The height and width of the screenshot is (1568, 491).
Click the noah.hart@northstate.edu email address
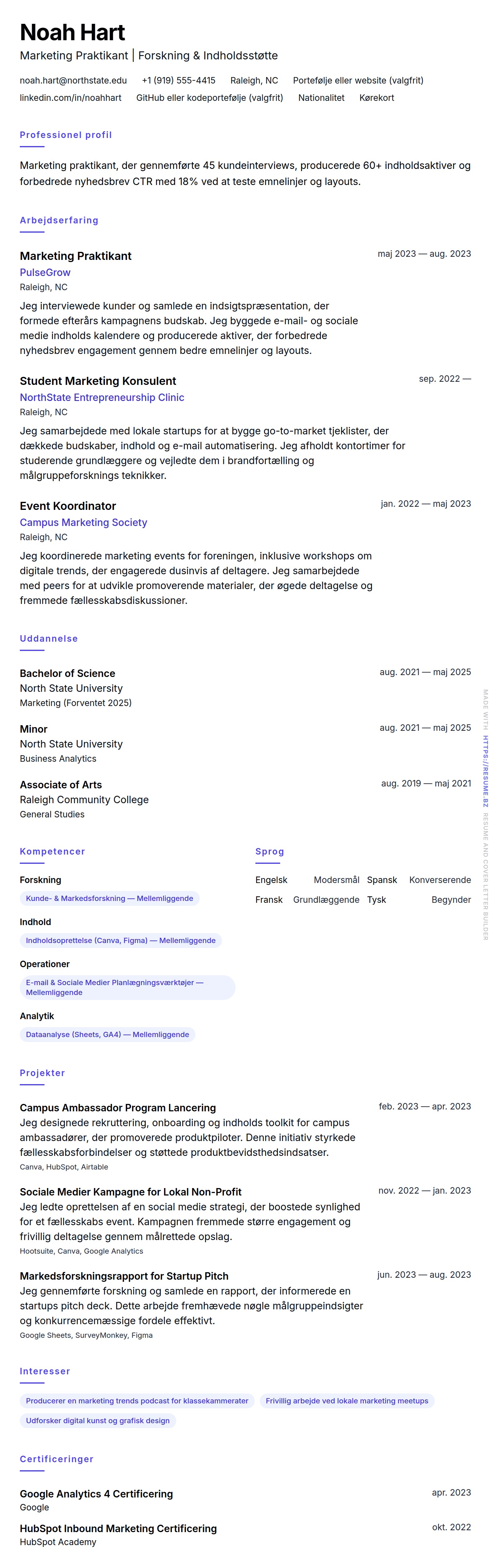[x=73, y=80]
